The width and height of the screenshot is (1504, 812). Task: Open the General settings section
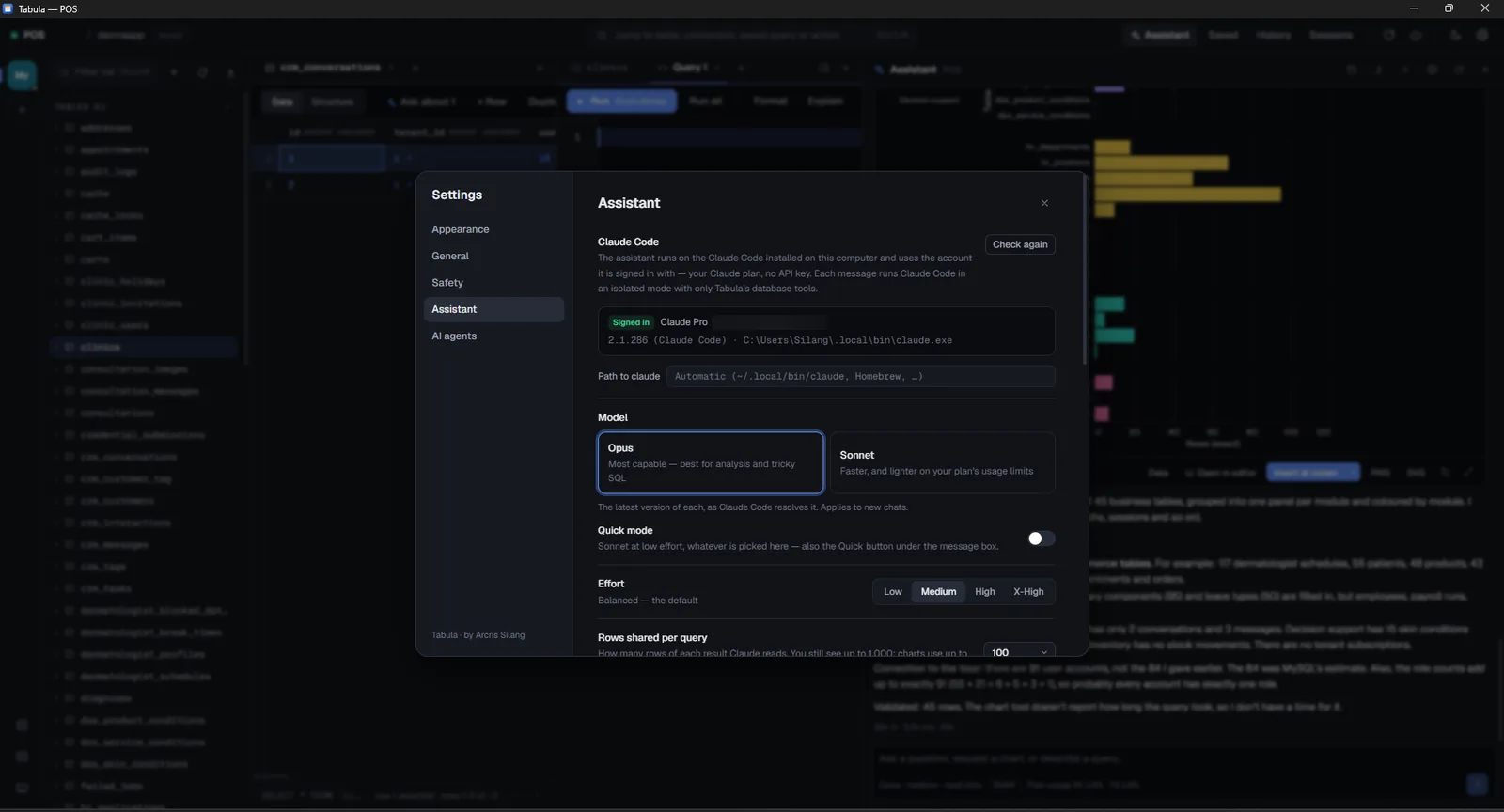pyautogui.click(x=493, y=256)
